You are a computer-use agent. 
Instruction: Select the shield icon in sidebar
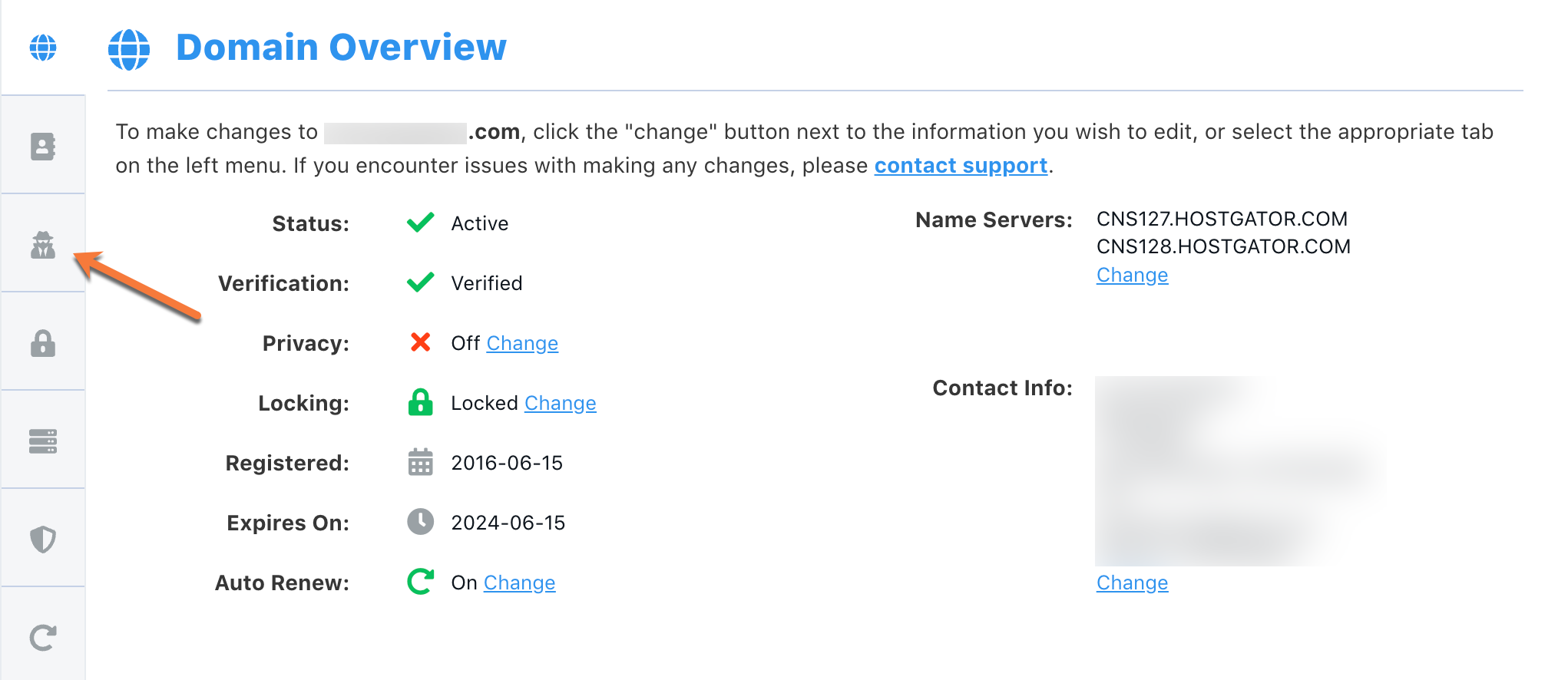tap(43, 540)
